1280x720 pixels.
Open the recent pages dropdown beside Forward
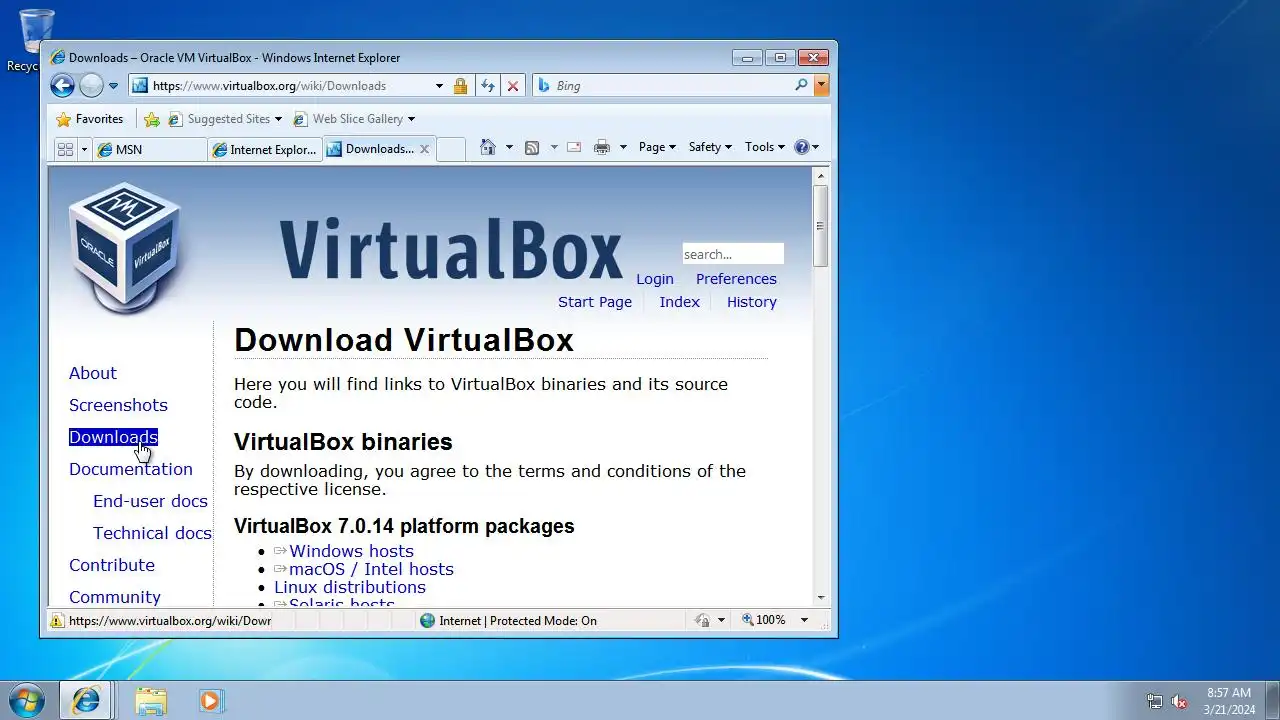click(113, 86)
